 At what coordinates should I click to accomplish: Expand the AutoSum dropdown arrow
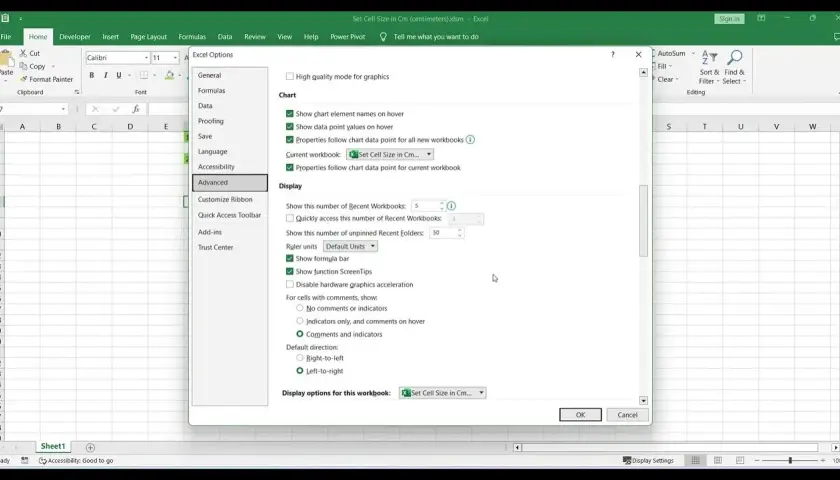click(x=693, y=53)
